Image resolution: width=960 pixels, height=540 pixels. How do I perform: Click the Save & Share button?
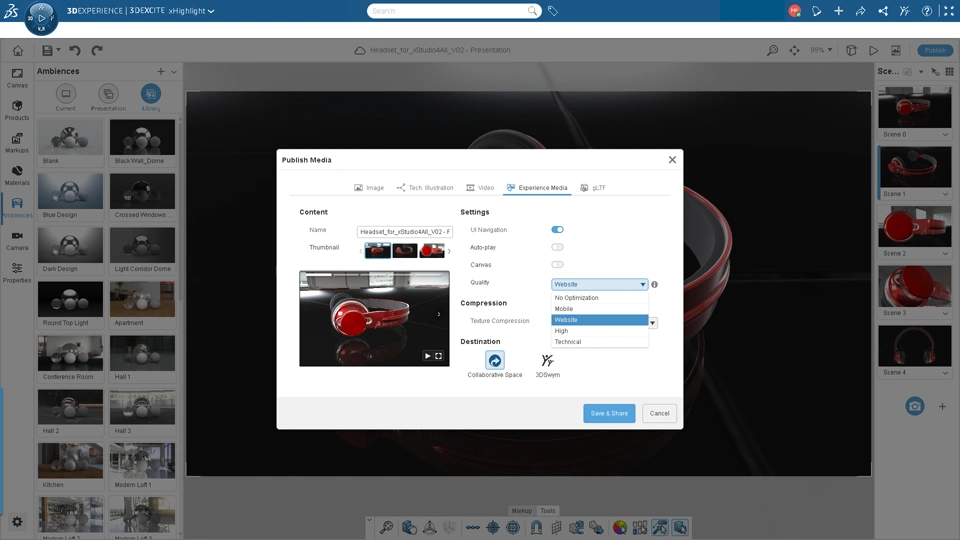click(x=609, y=413)
